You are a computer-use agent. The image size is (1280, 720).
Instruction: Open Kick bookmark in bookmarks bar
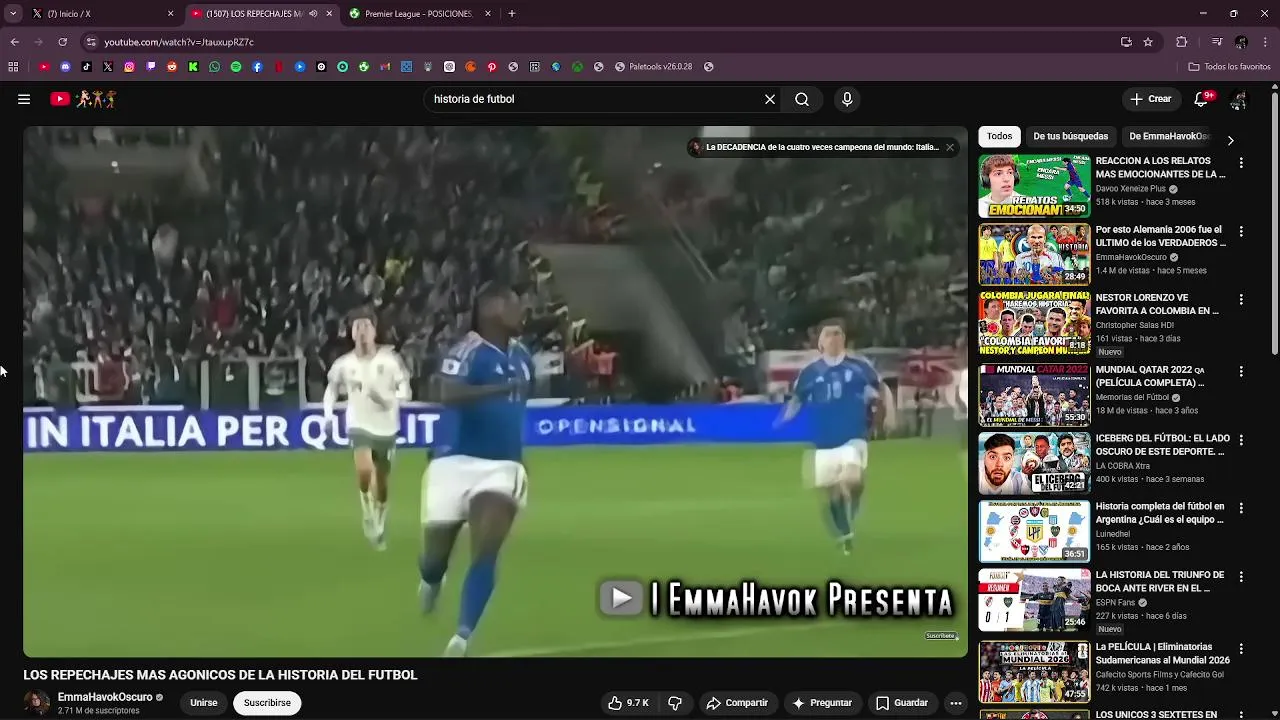pos(193,67)
